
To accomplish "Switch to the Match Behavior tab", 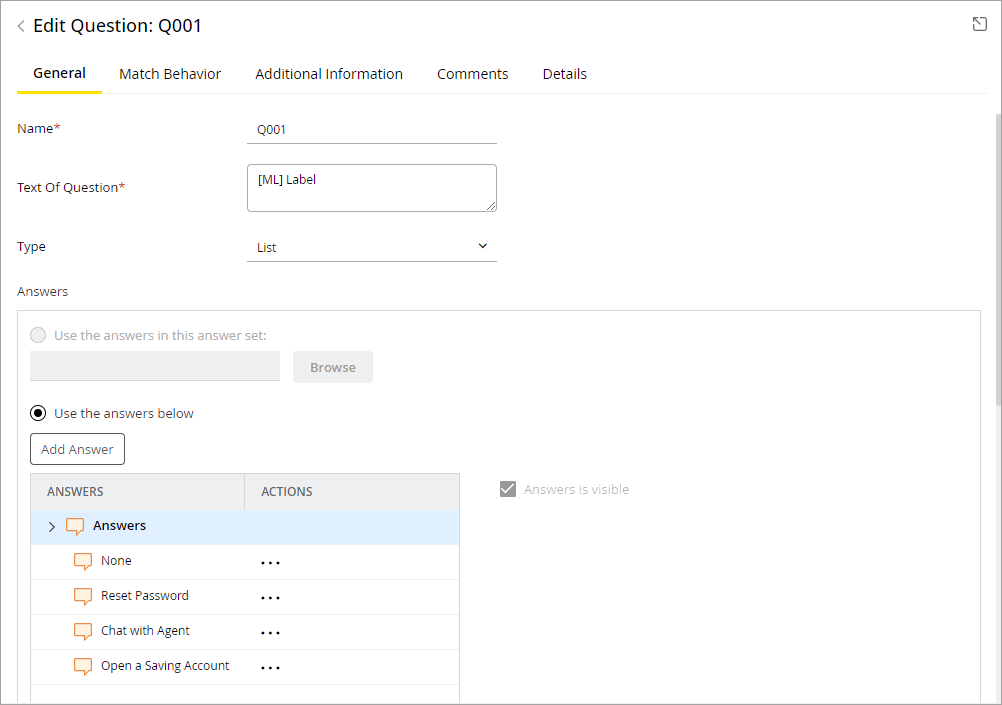I will [170, 74].
